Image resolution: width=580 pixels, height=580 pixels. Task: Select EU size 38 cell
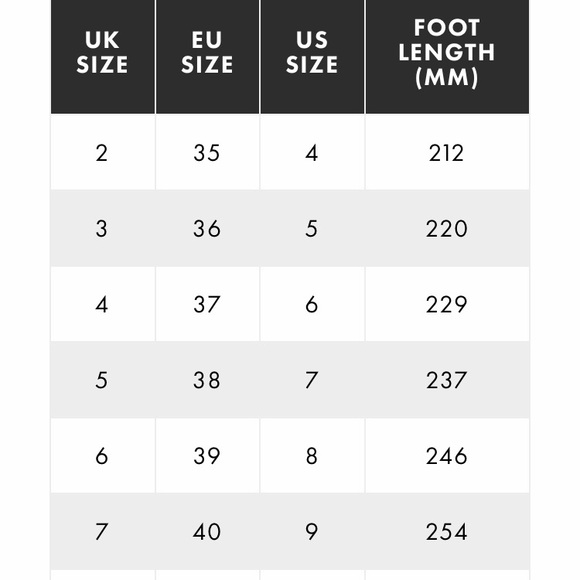click(208, 380)
